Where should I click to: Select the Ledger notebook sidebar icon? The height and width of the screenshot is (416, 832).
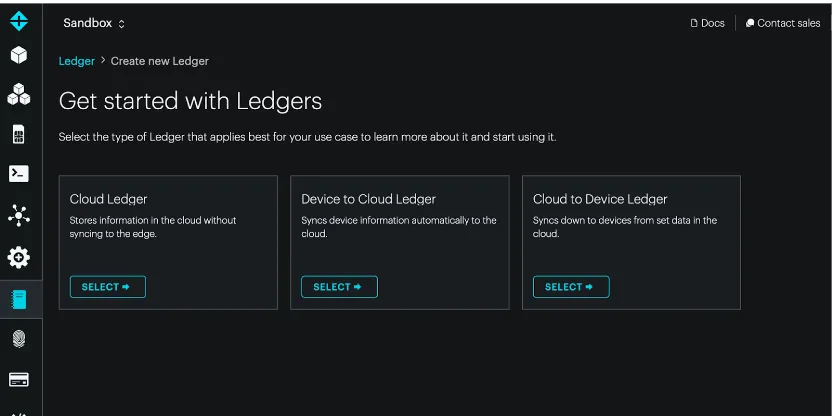point(19,300)
